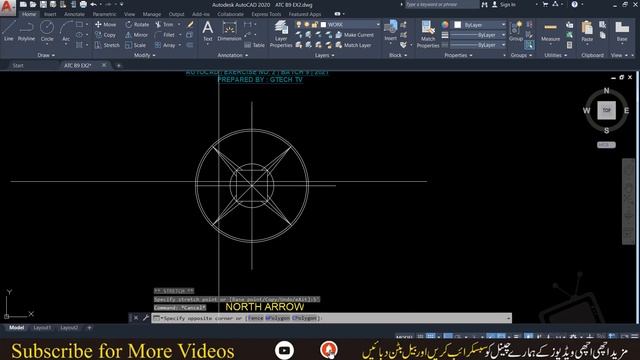This screenshot has width=640, height=360.
Task: Click the Move command
Action: click(x=106, y=24)
